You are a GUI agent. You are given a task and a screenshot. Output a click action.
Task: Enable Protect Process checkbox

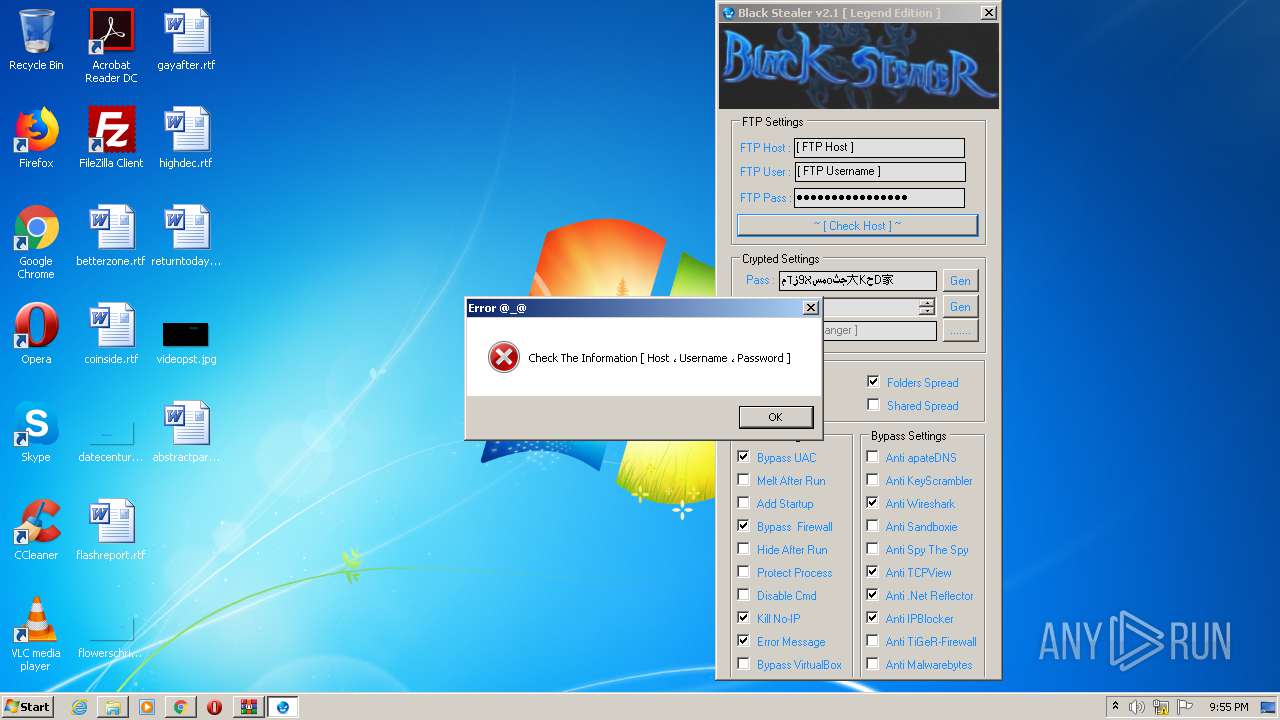[743, 572]
